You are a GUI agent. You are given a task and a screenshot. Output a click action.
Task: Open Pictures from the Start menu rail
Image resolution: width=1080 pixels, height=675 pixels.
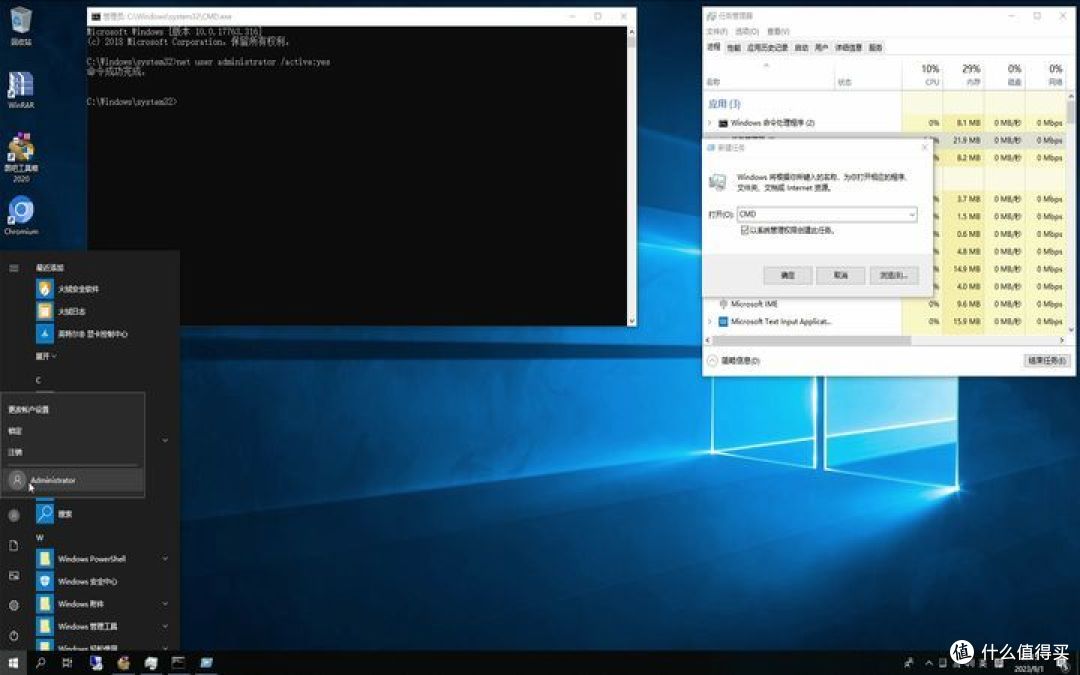(x=14, y=576)
